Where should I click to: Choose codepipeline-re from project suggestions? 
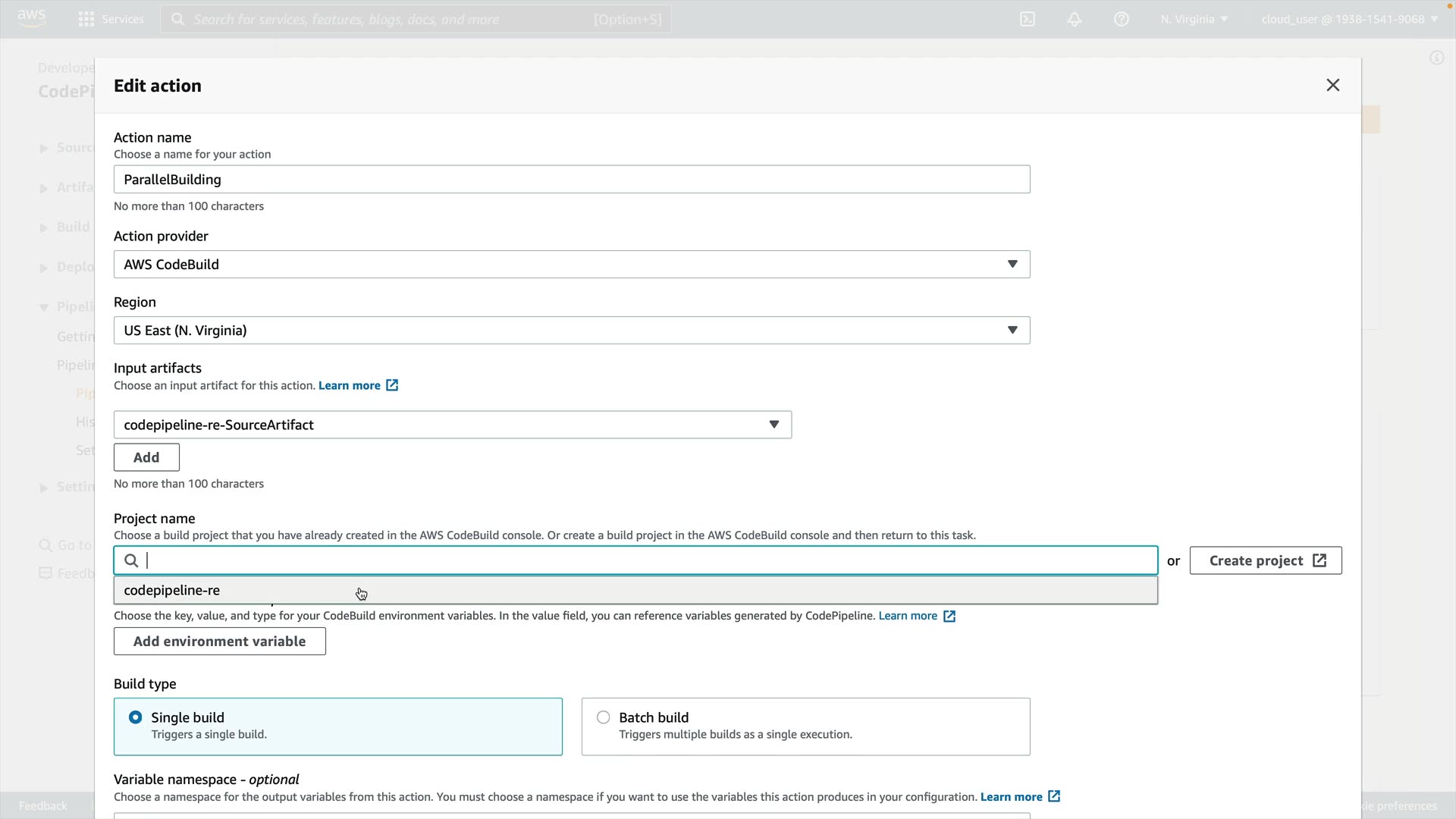coord(172,590)
